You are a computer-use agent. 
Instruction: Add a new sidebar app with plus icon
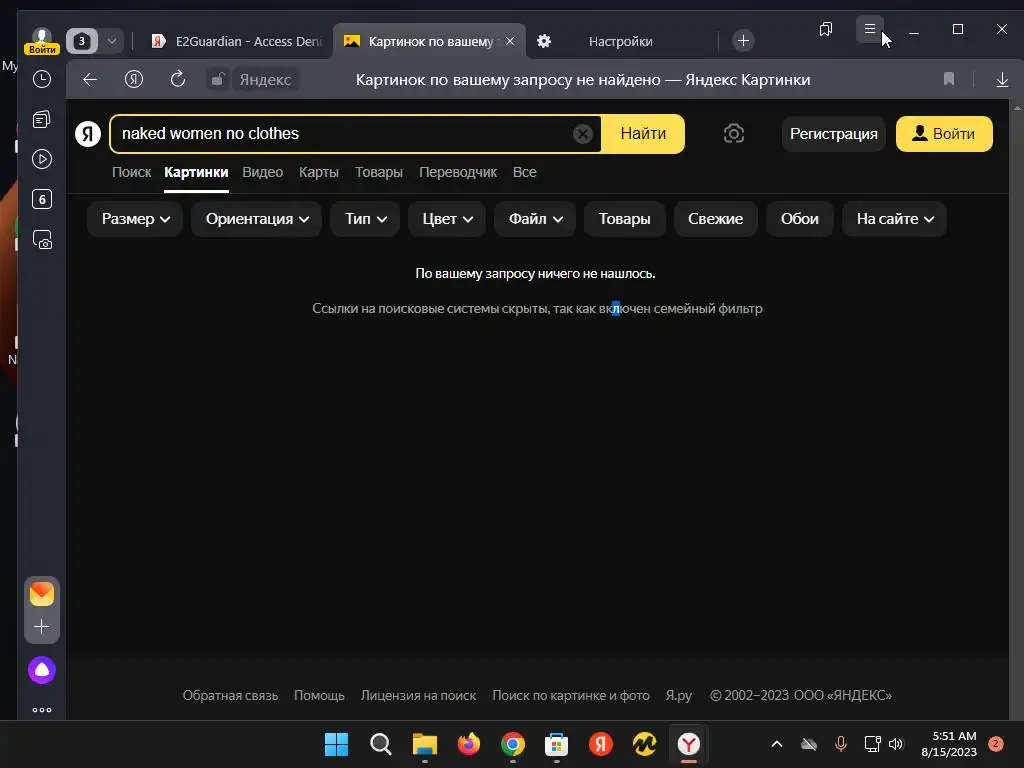pos(42,627)
